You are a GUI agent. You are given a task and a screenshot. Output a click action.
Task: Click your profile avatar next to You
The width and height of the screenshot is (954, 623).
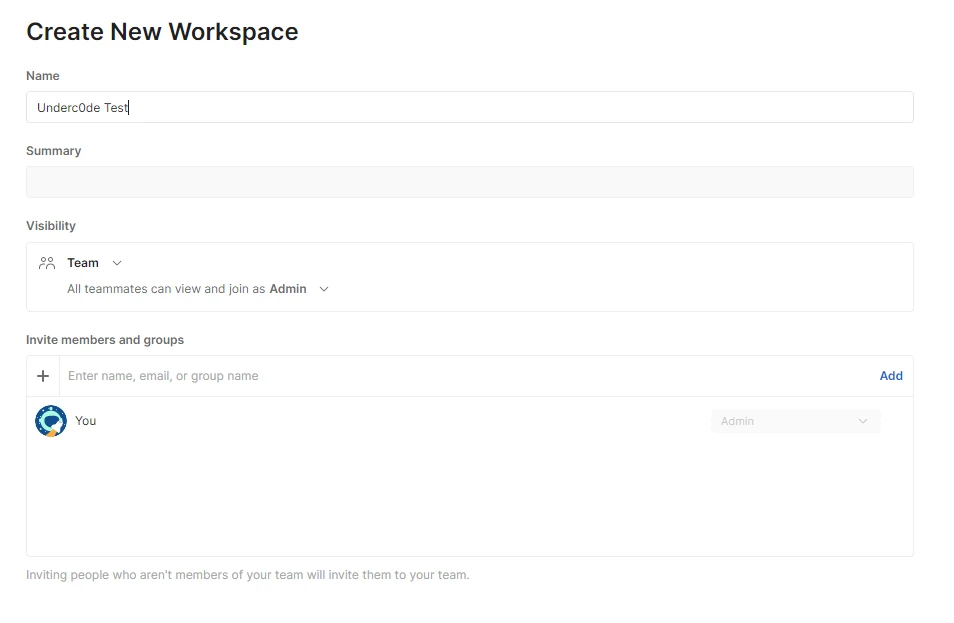pyautogui.click(x=50, y=421)
